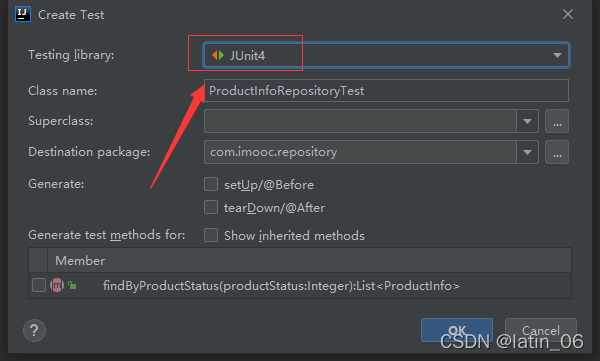Expand the Superclass dropdown arrow
Viewport: 600px width, 361px height.
pyautogui.click(x=527, y=121)
